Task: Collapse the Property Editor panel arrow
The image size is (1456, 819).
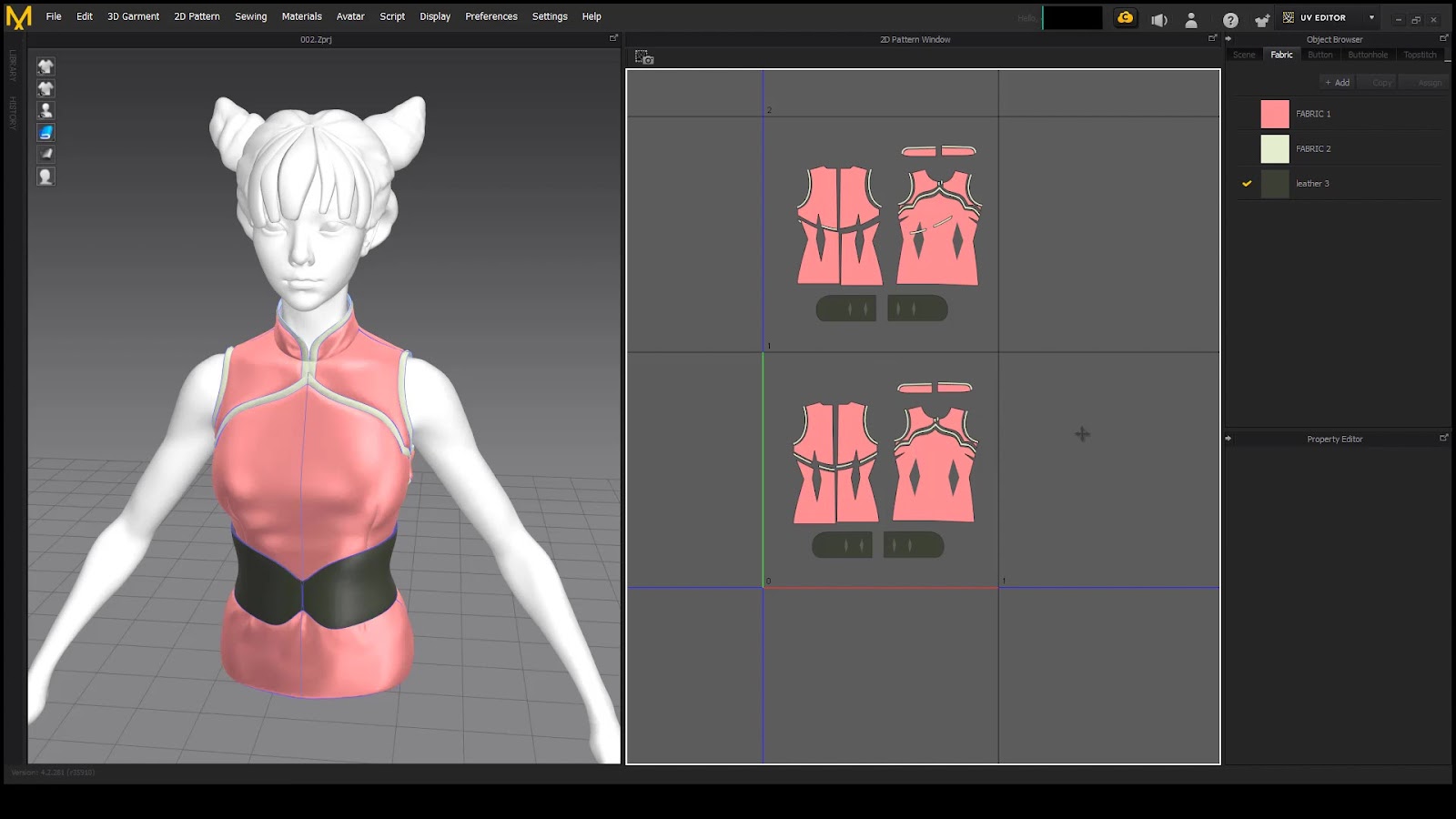Action: tap(1228, 439)
